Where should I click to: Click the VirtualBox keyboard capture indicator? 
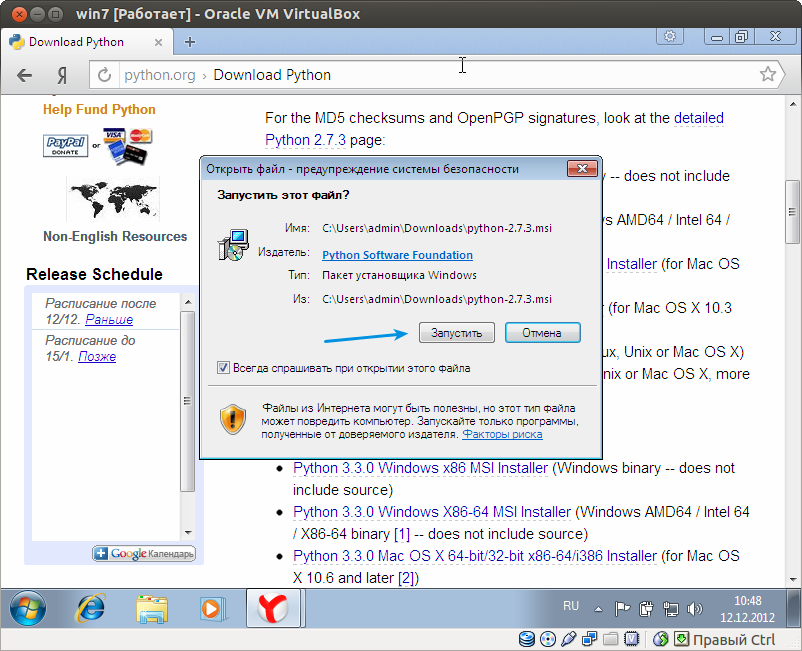click(681, 639)
